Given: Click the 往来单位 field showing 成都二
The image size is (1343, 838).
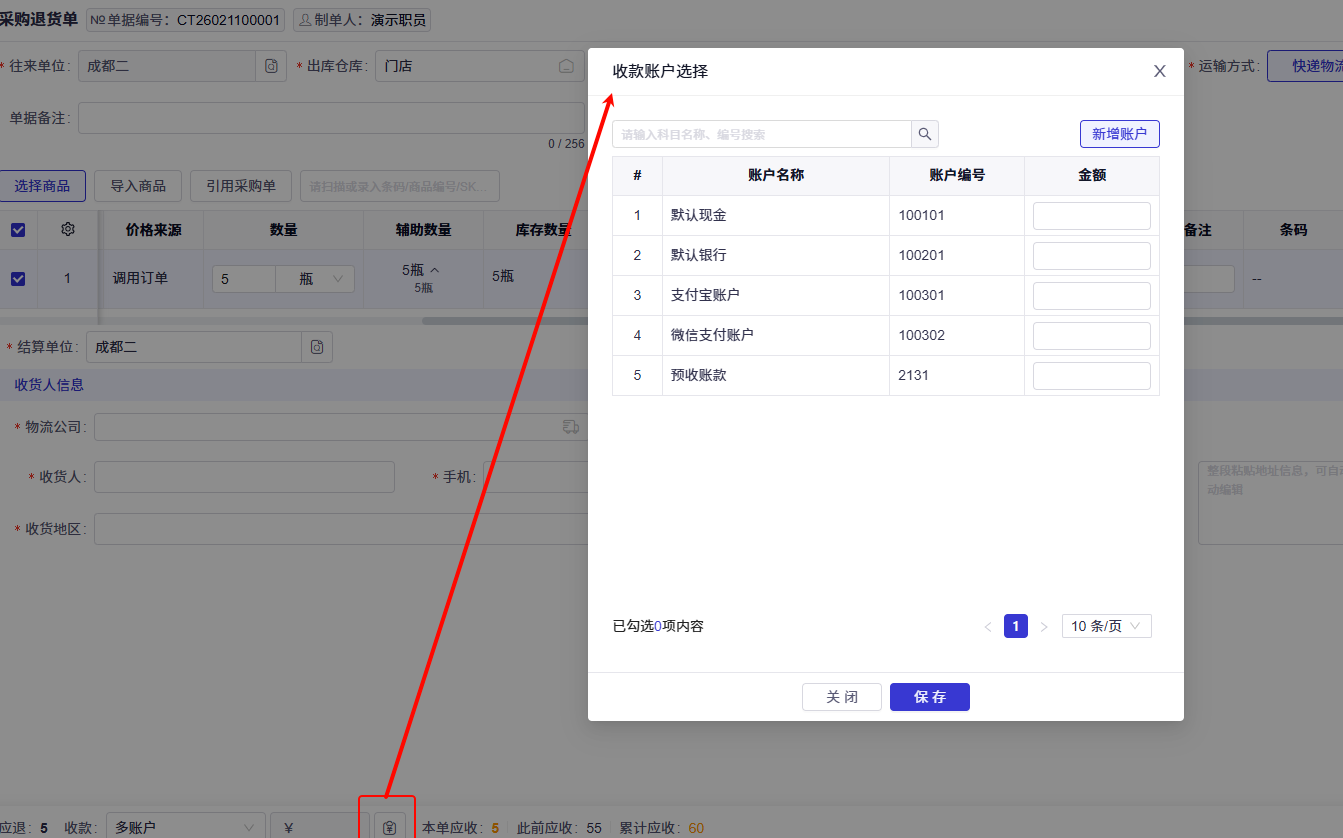Looking at the screenshot, I should point(167,66).
